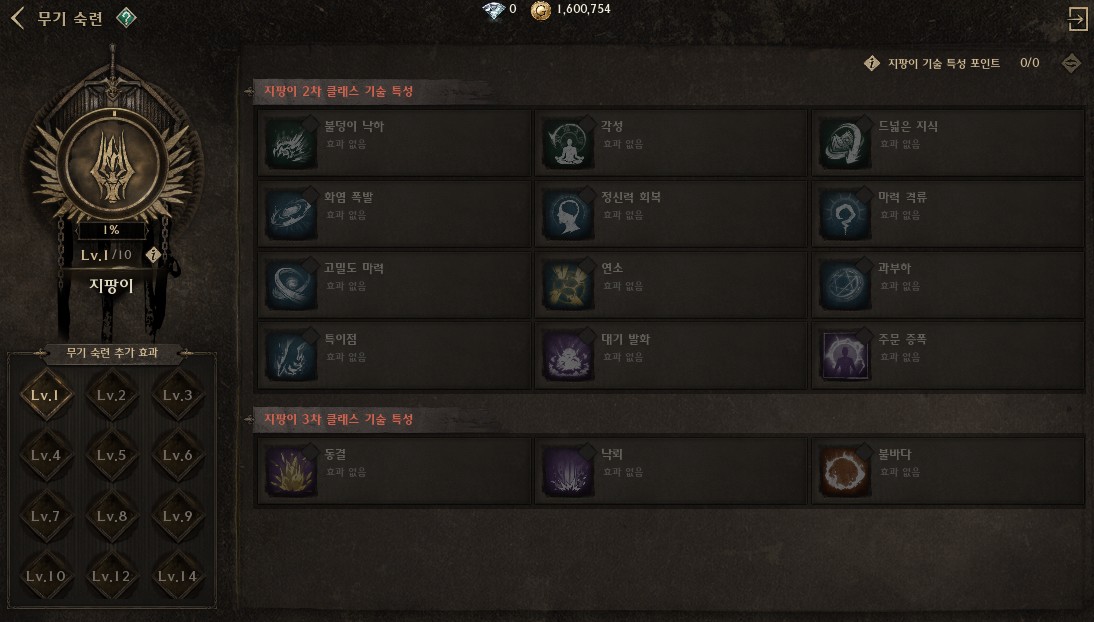1094x622 pixels.
Task: Click the 대기 발화 skill icon
Action: pos(567,355)
